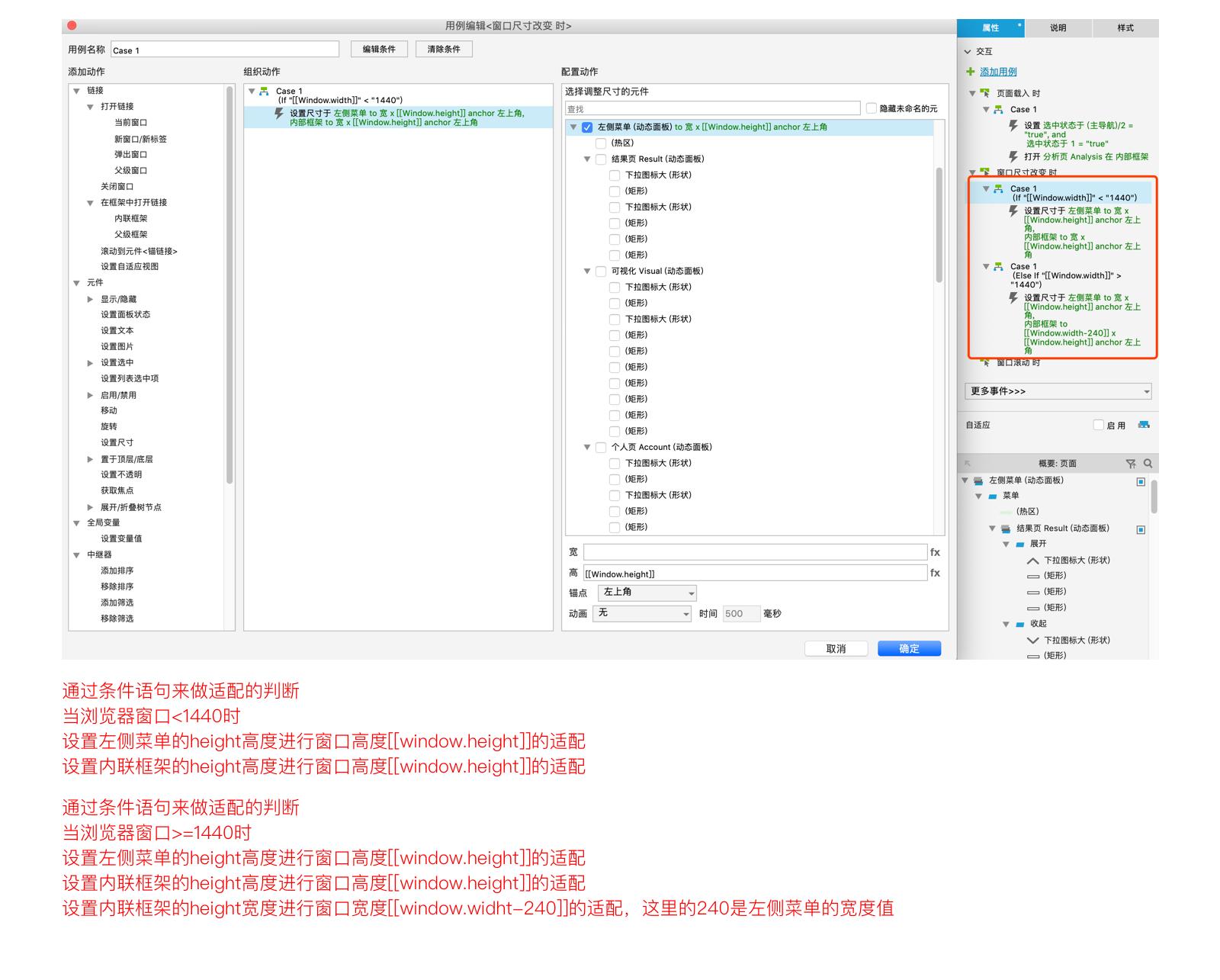The image size is (1220, 980).
Task: Click the hot spot icon beside (热区) in outline
Action: point(1006,512)
